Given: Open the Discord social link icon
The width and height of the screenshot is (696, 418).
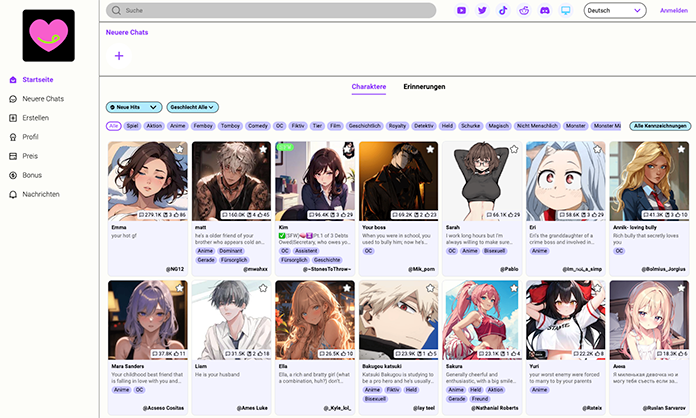Looking at the screenshot, I should point(545,10).
